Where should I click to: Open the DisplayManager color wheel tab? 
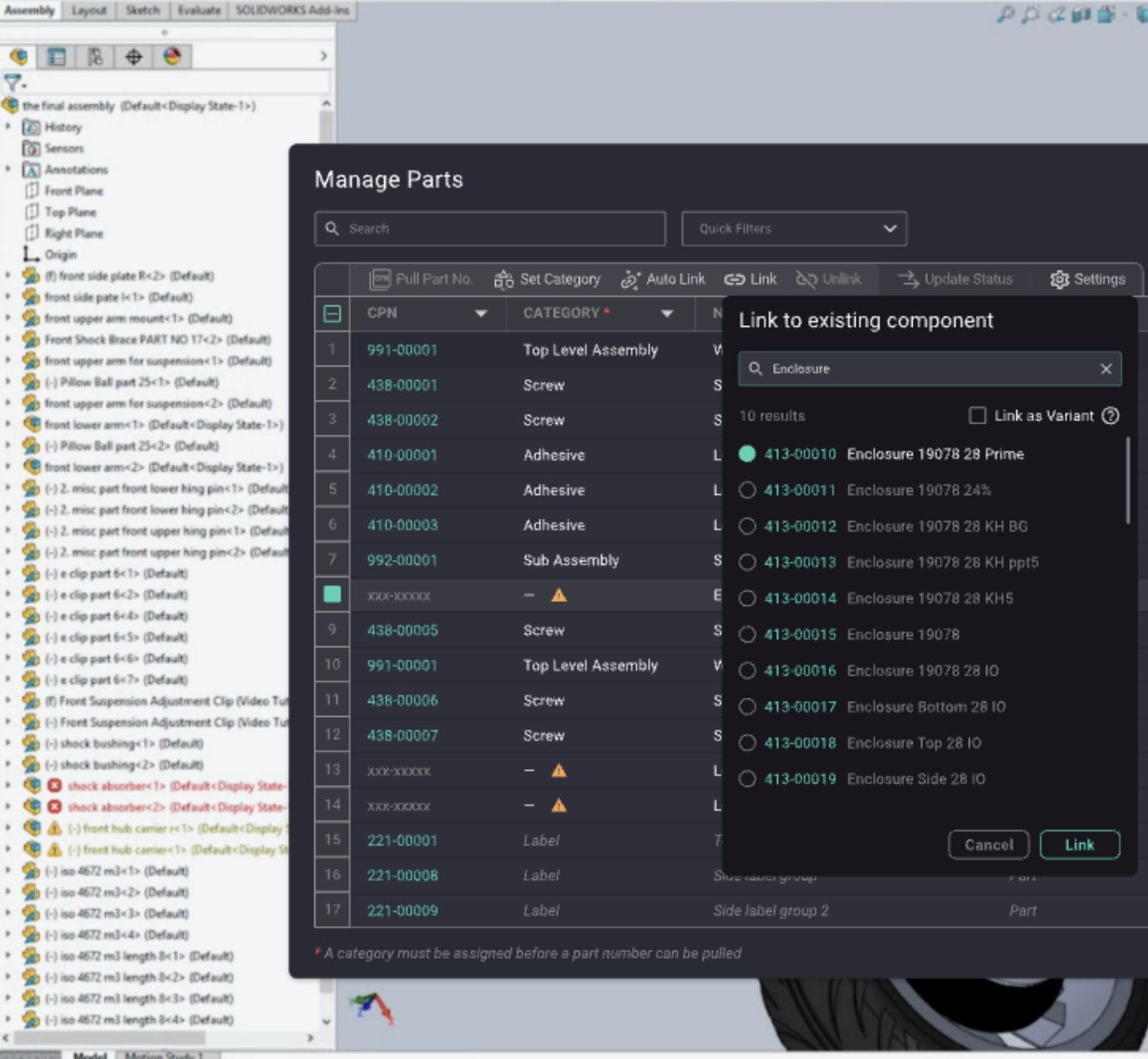tap(172, 56)
